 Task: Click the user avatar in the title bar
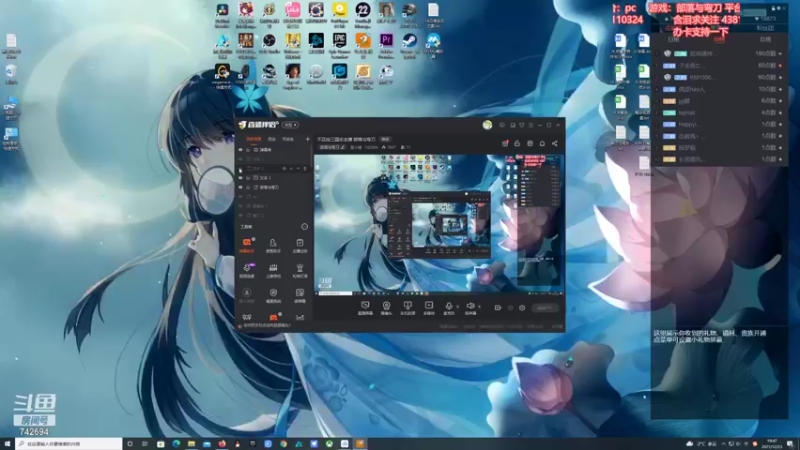click(487, 125)
